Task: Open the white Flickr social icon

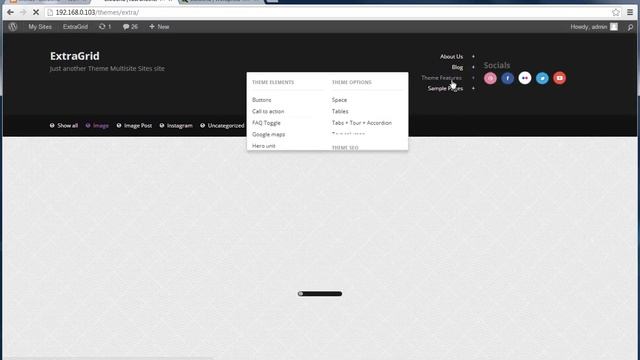Action: click(525, 78)
